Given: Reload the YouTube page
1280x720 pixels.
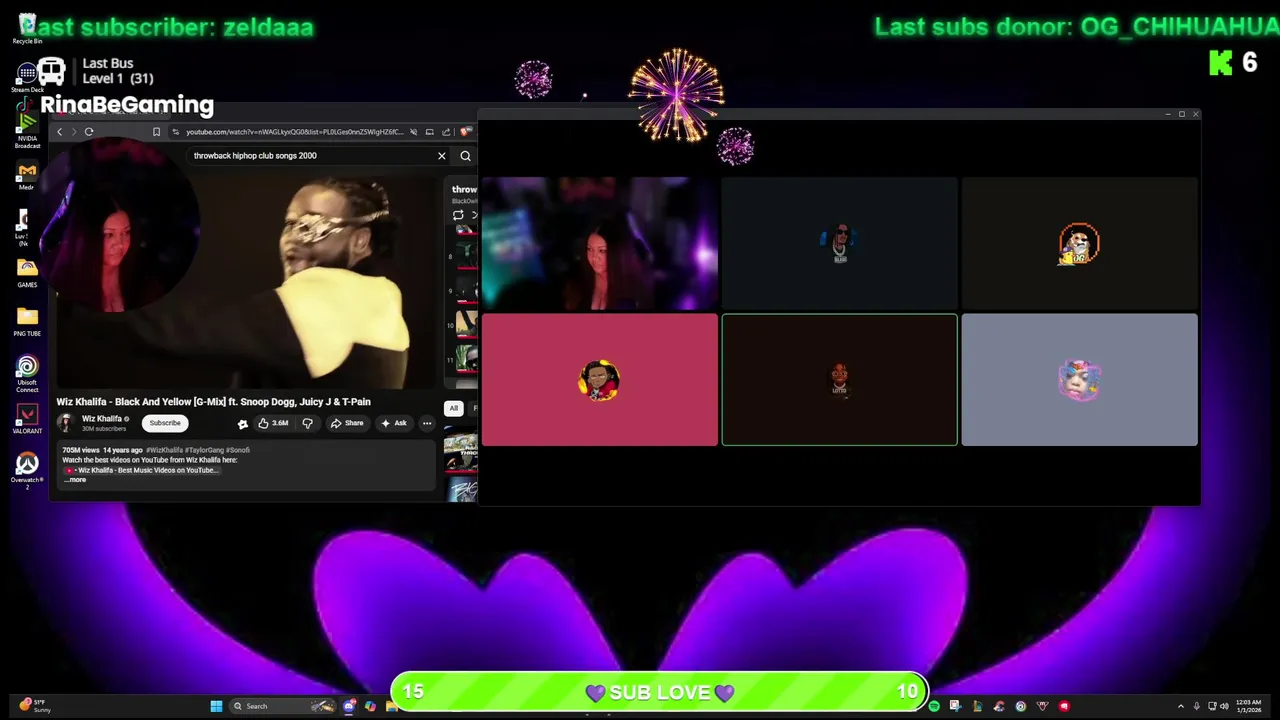Looking at the screenshot, I should (89, 132).
